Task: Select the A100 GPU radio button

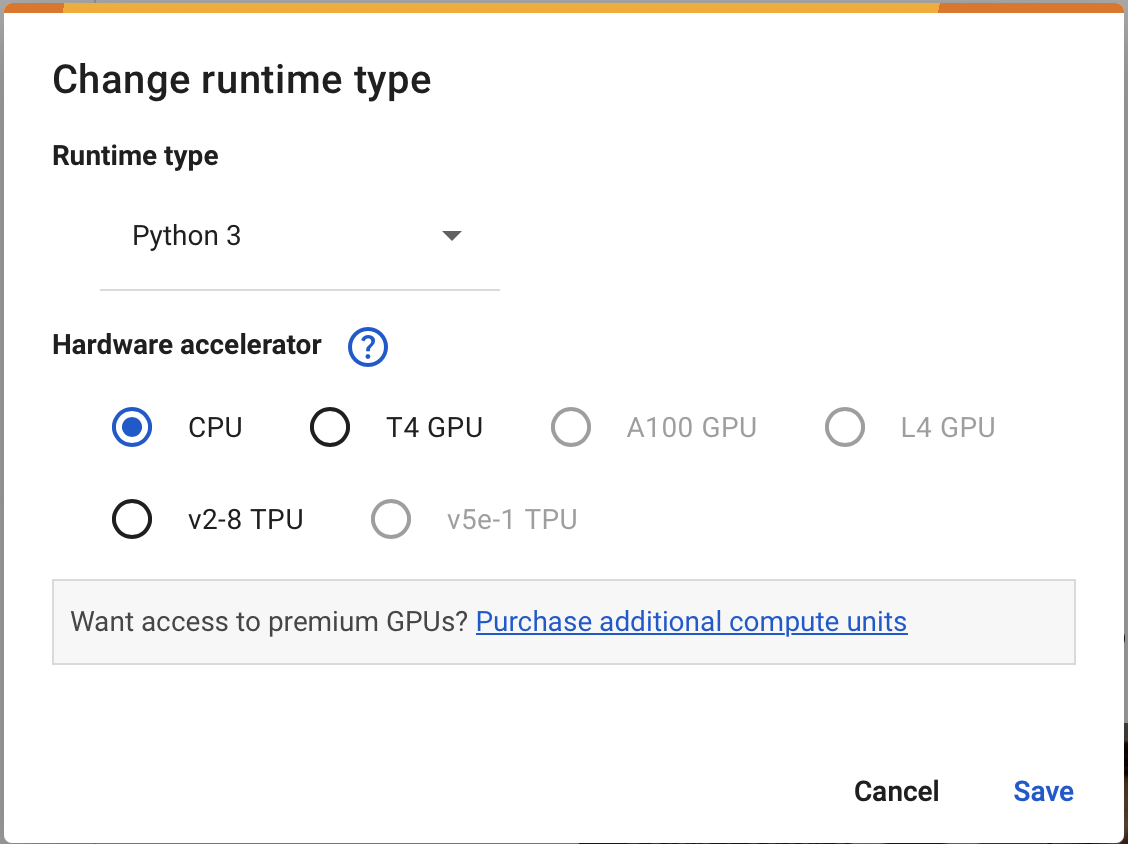Action: coord(571,427)
